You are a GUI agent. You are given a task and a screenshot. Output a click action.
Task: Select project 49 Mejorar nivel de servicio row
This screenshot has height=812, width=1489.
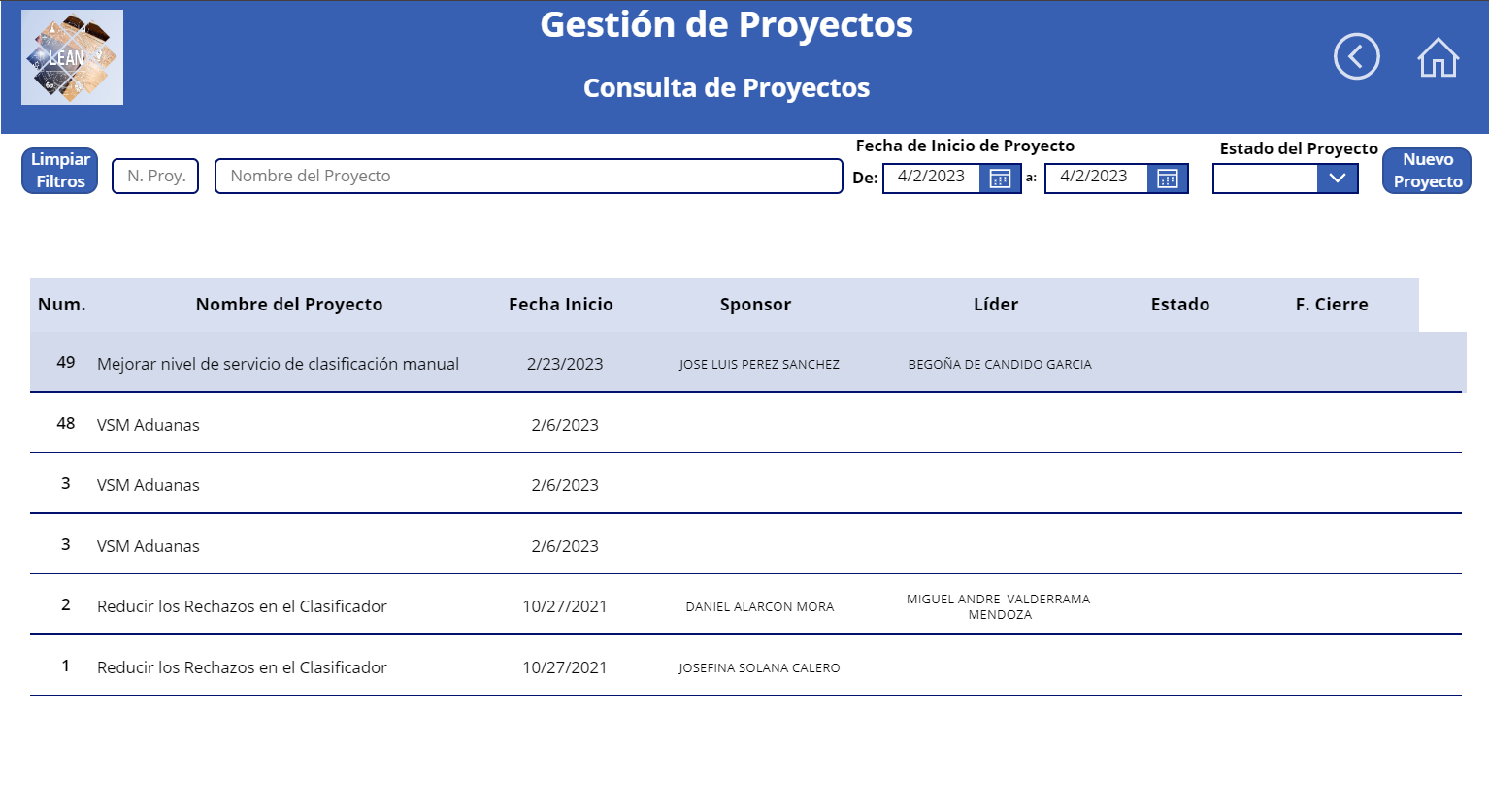coord(278,364)
